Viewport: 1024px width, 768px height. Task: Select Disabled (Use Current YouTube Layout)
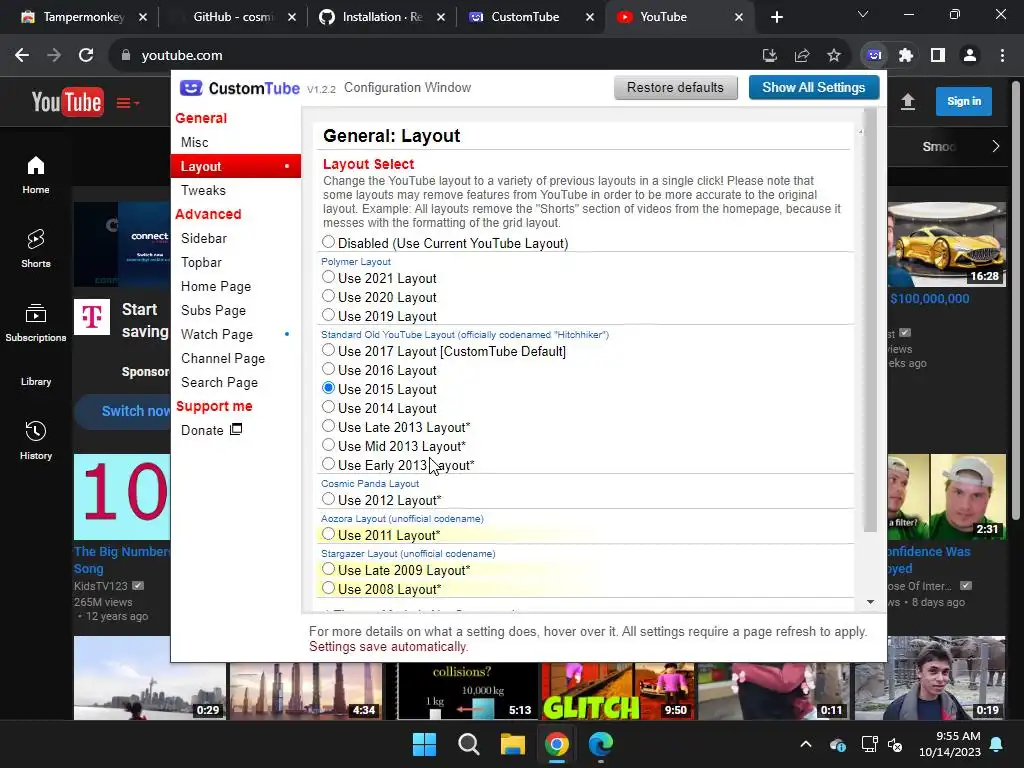coord(328,242)
